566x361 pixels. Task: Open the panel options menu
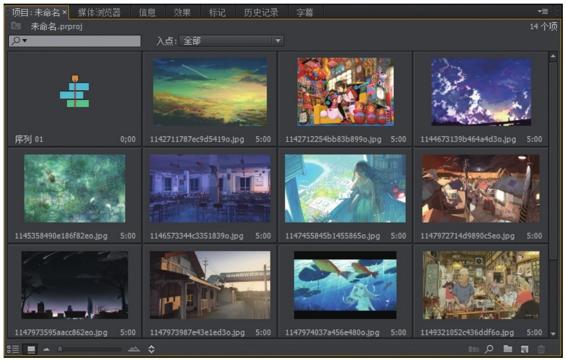[543, 12]
